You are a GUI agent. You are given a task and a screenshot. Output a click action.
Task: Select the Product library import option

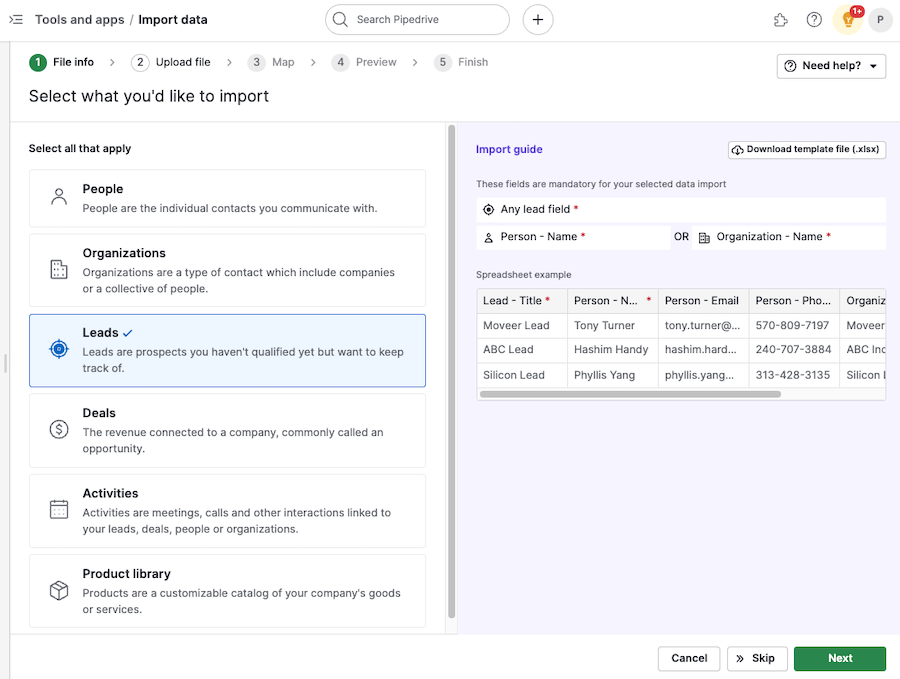pos(227,591)
